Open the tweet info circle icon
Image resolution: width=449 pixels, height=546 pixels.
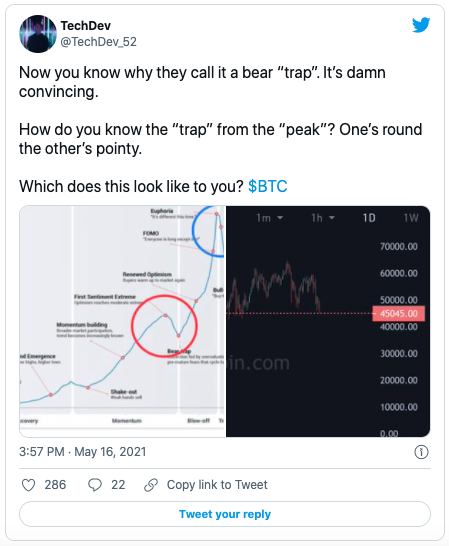pyautogui.click(x=421, y=452)
